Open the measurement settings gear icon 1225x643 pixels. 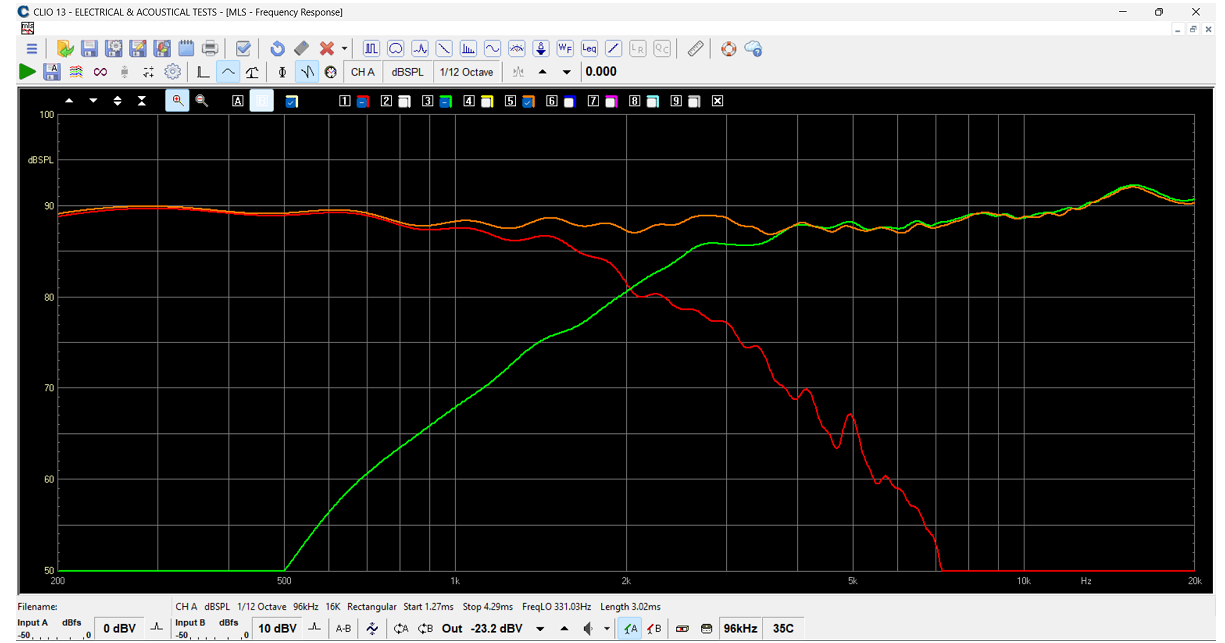[172, 72]
